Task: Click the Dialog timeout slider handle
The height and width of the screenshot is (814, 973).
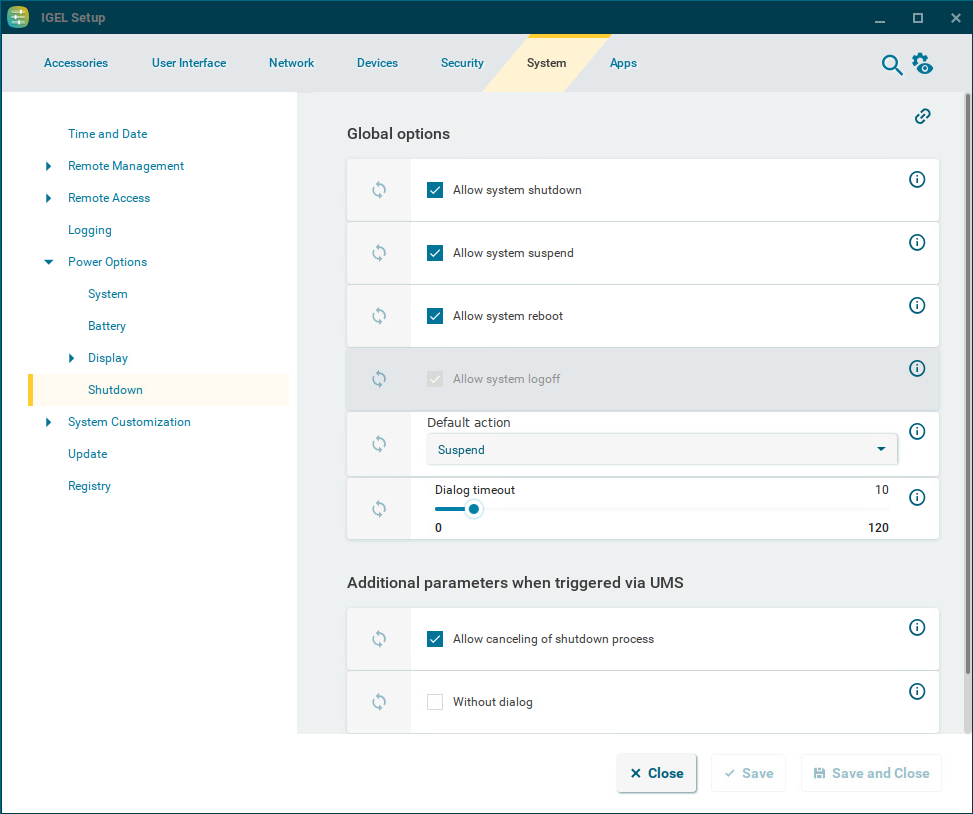Action: tap(474, 509)
